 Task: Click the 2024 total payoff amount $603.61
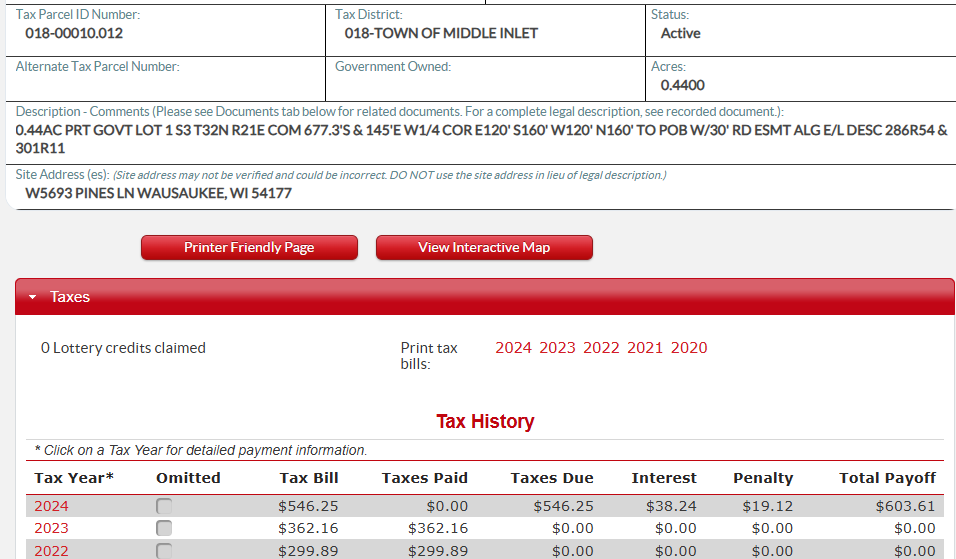pyautogui.click(x=905, y=506)
